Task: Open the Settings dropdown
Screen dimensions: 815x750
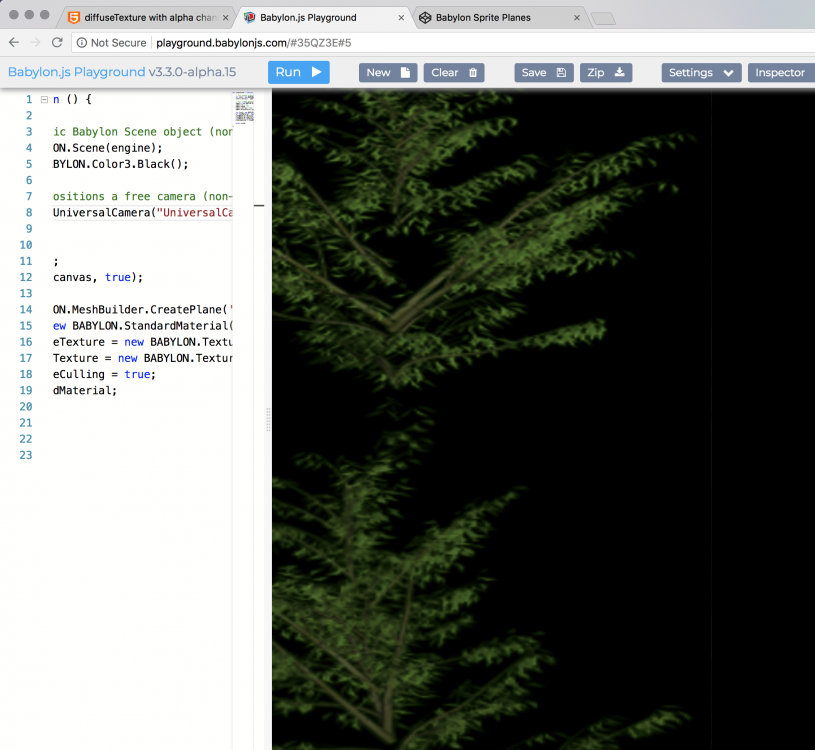Action: coord(701,73)
